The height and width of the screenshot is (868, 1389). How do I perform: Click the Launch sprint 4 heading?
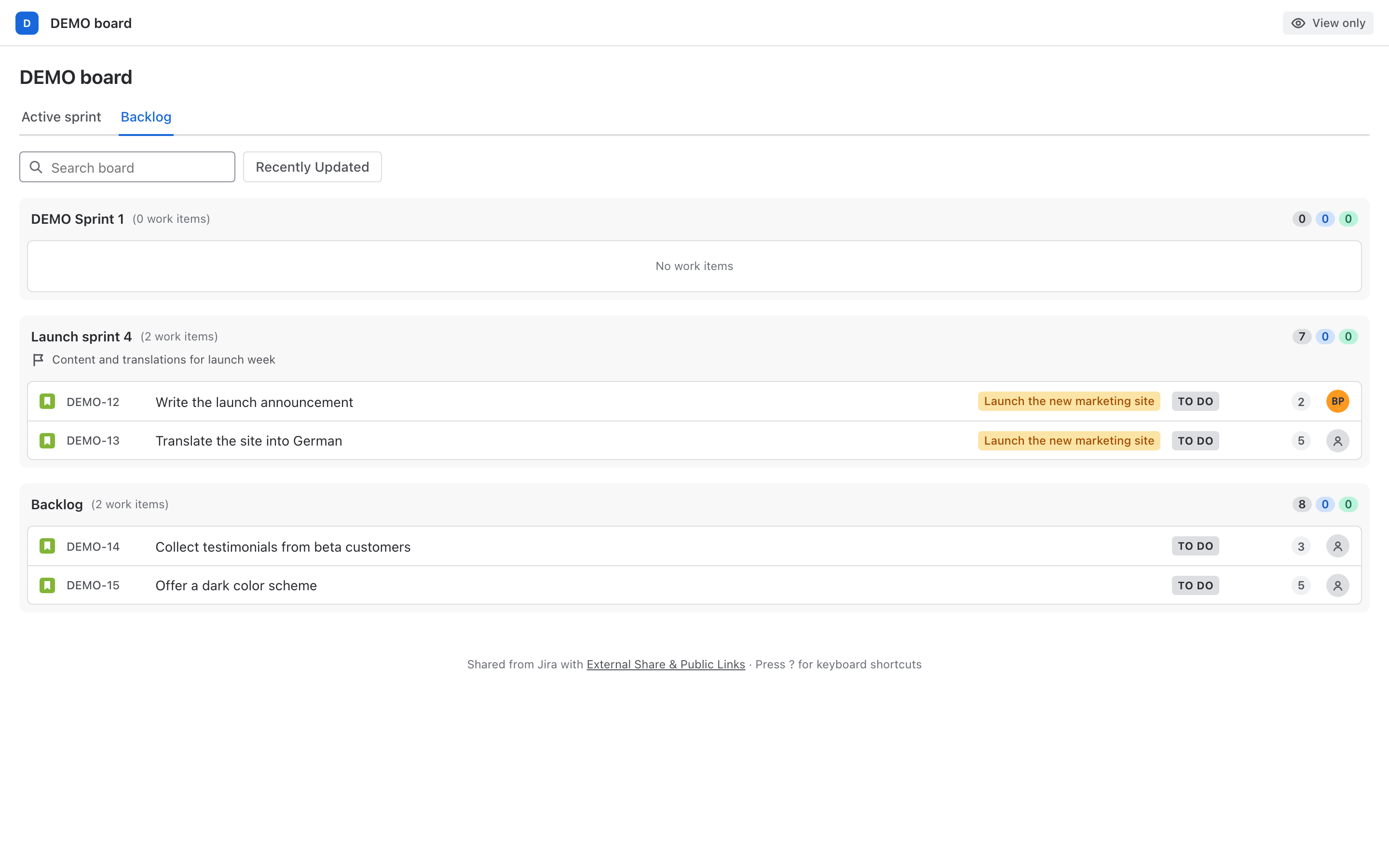[82, 337]
